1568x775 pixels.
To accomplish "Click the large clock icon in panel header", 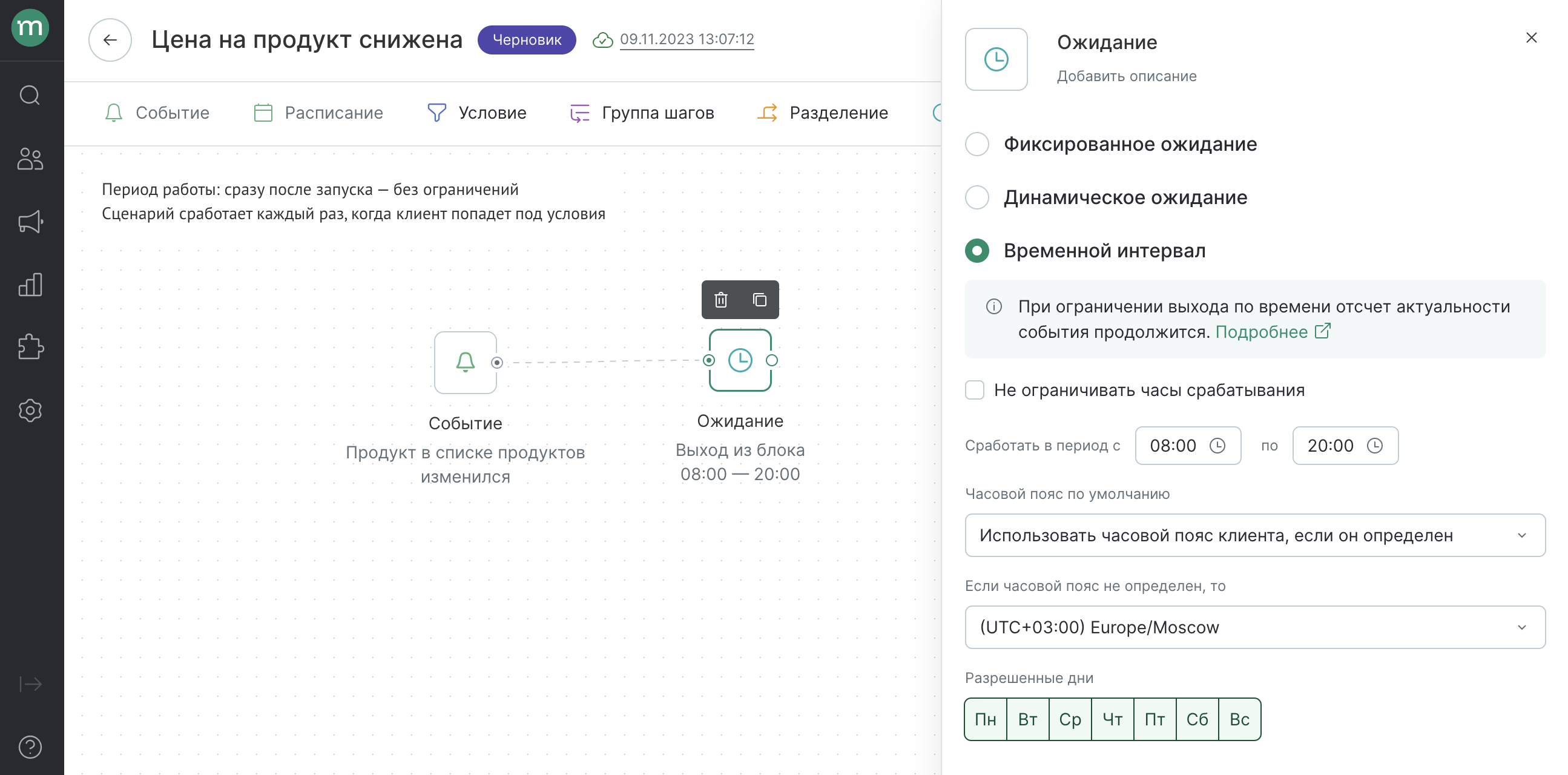I will click(x=996, y=60).
